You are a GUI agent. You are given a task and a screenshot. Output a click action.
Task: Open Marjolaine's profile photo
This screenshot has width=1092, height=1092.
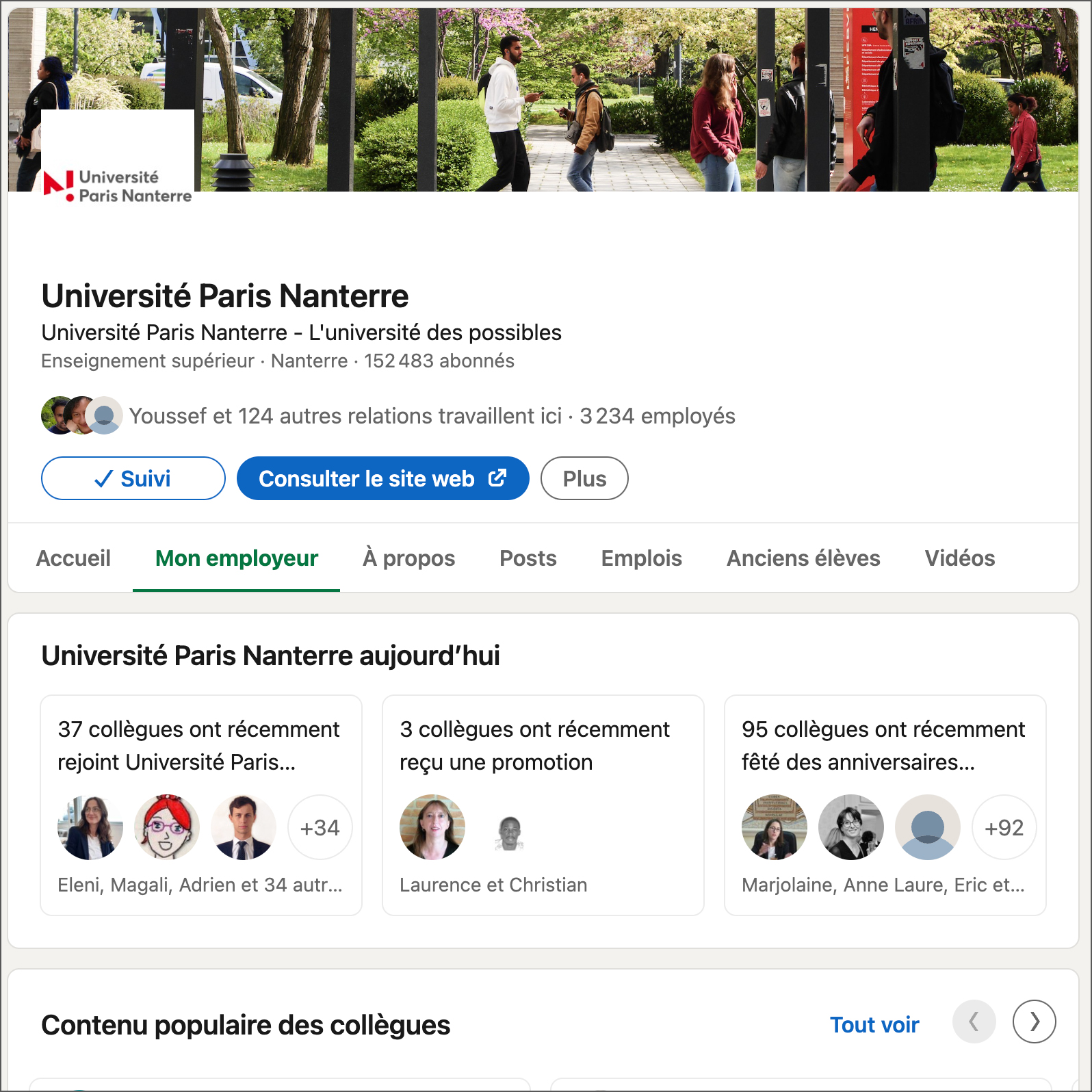(775, 827)
